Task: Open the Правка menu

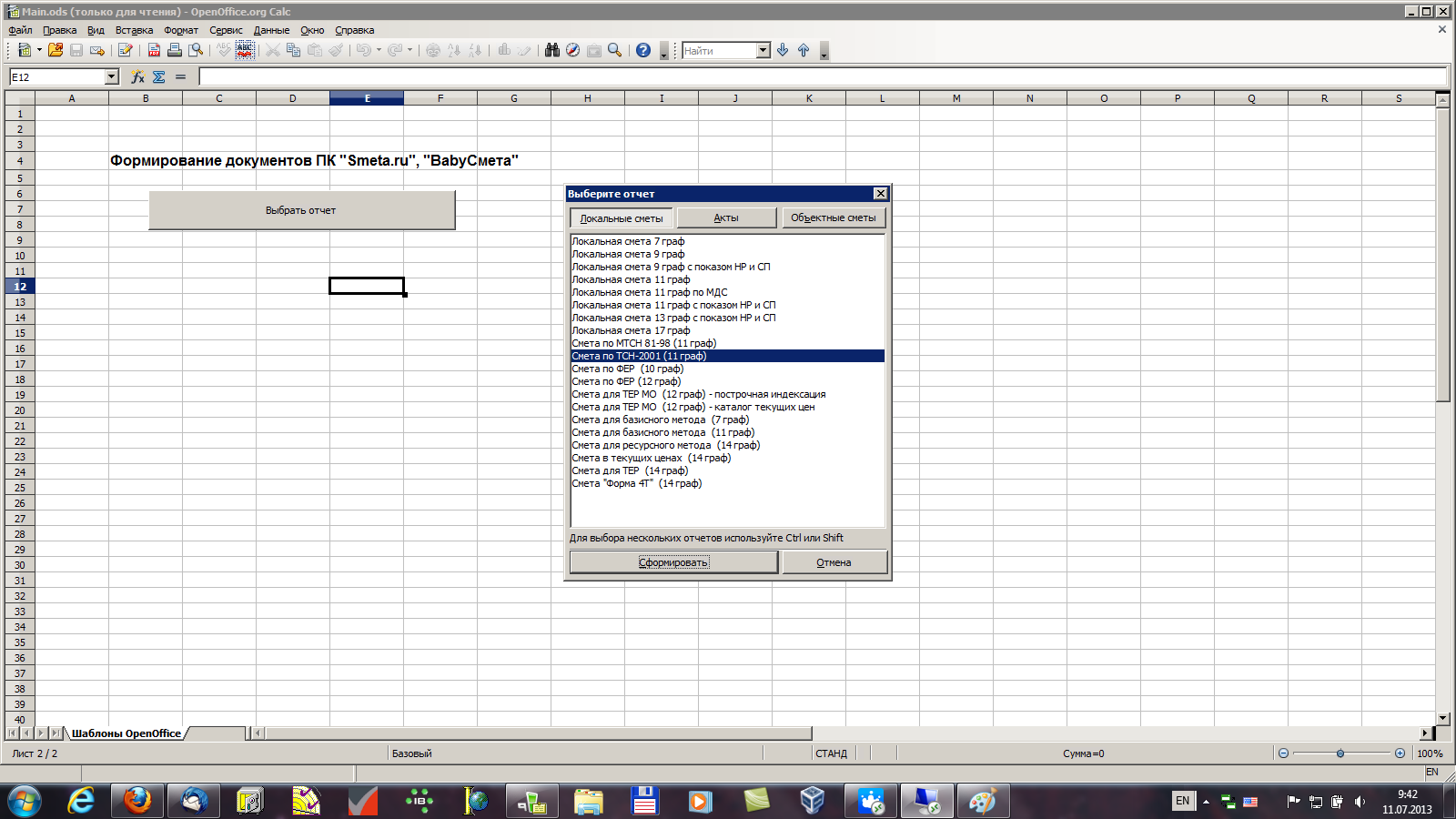Action: pos(60,30)
